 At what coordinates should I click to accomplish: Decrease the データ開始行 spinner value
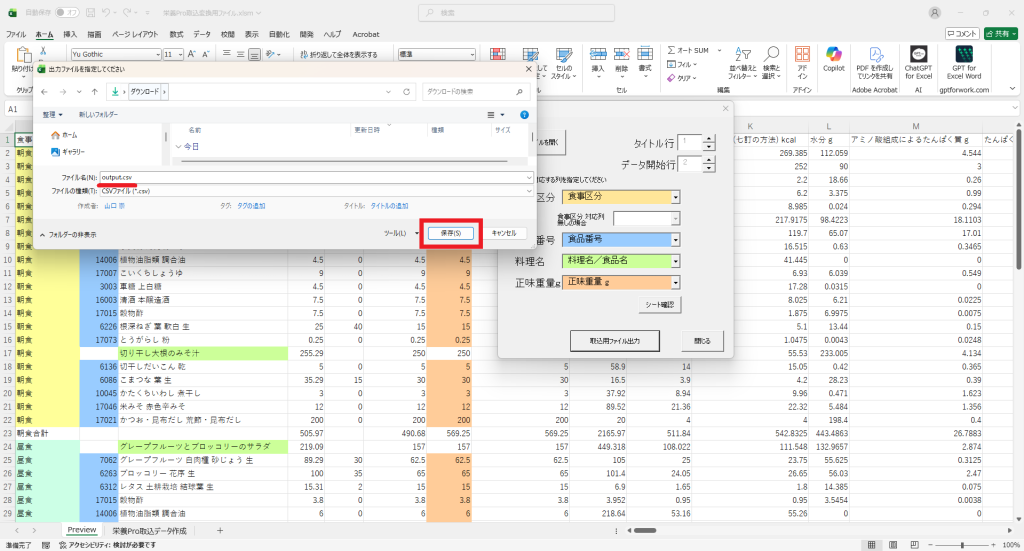[709, 168]
